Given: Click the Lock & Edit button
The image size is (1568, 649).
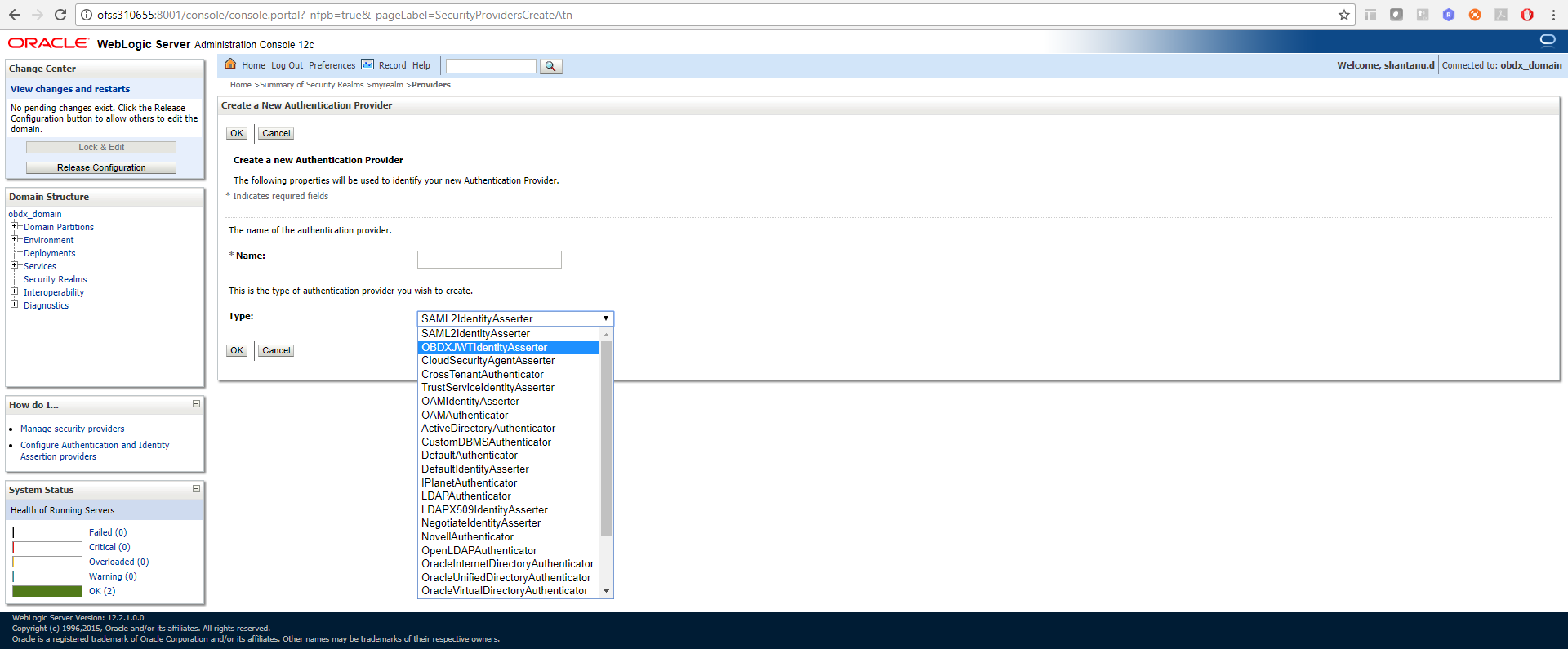Looking at the screenshot, I should 101,147.
